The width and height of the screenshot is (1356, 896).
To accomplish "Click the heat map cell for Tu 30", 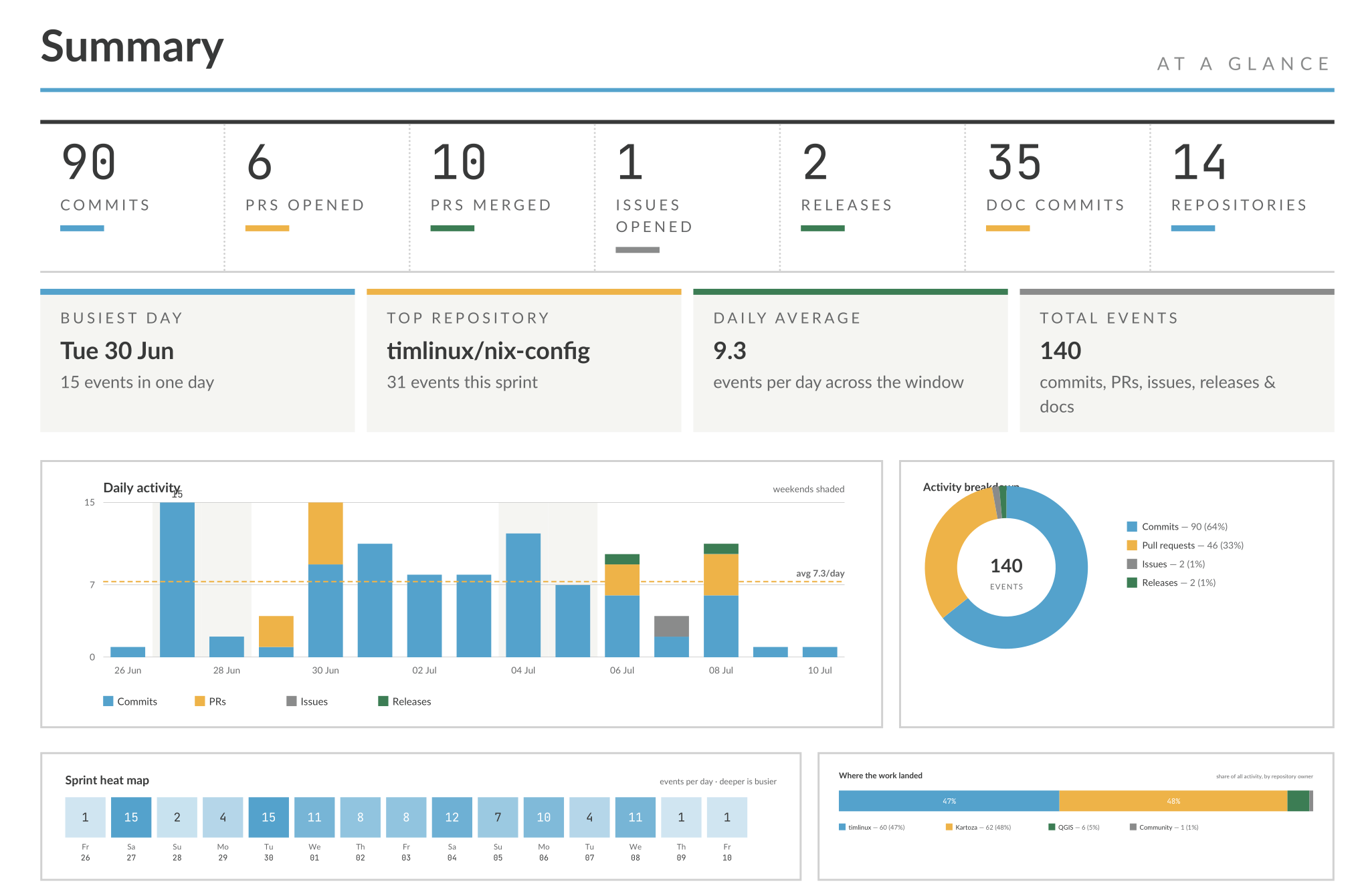I will point(269,817).
